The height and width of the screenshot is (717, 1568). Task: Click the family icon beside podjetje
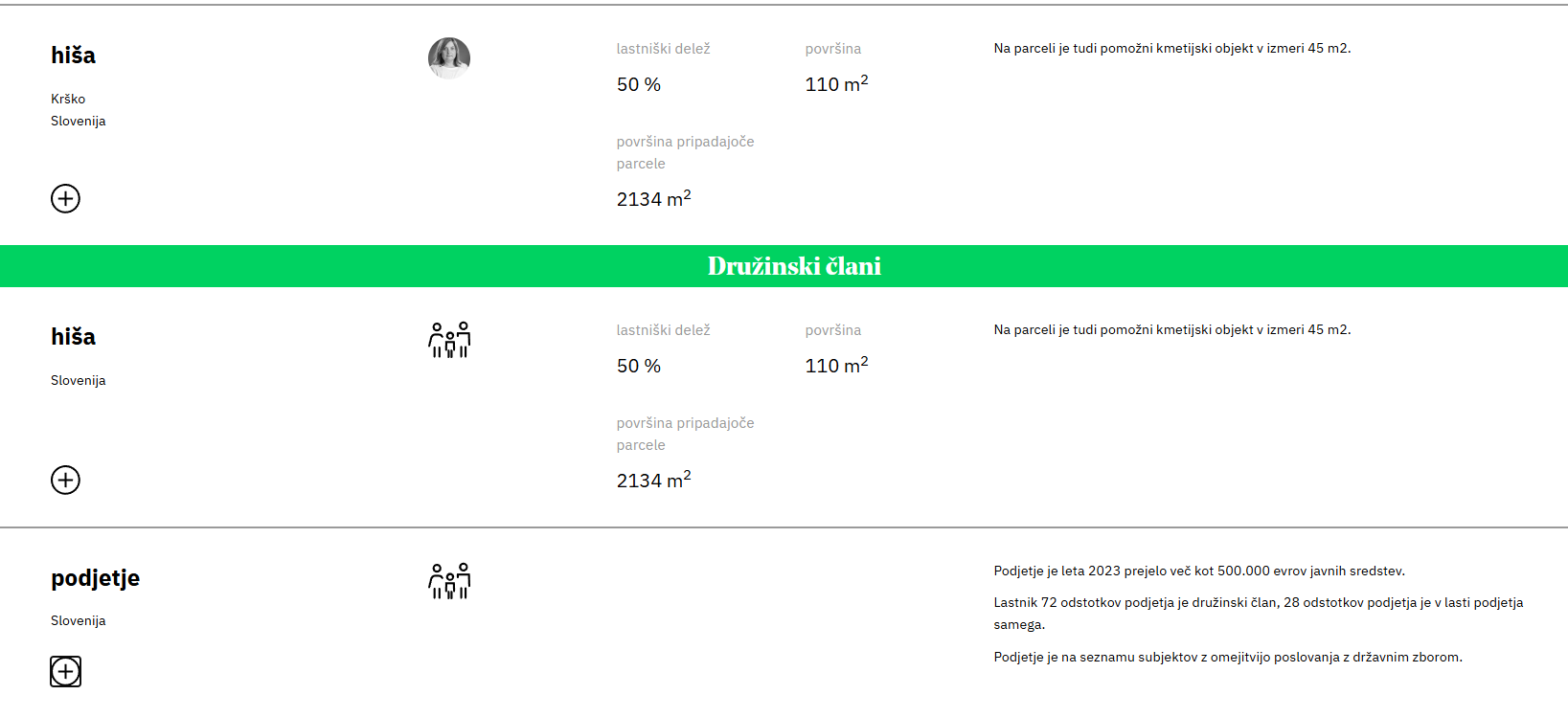449,581
